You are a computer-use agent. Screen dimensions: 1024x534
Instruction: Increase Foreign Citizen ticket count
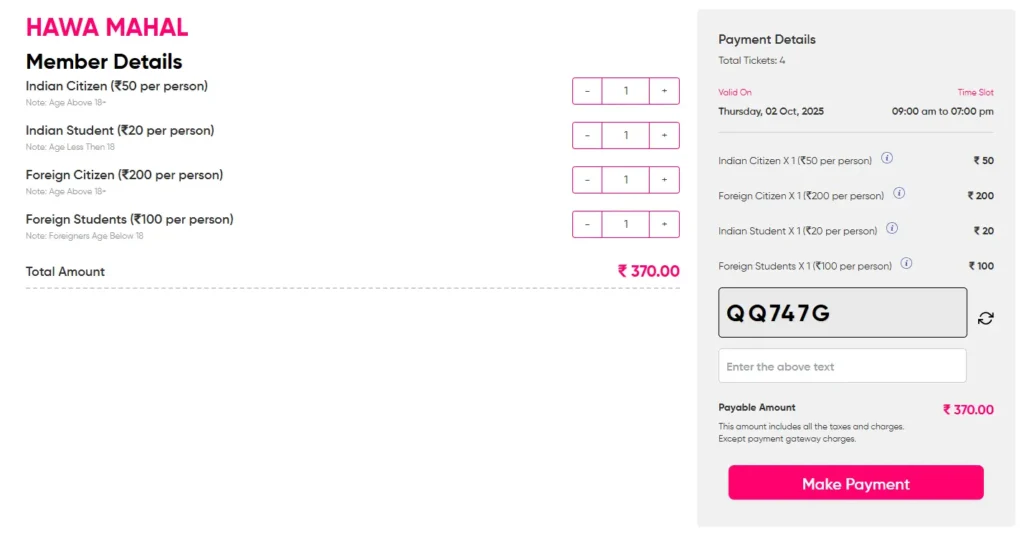click(x=664, y=180)
